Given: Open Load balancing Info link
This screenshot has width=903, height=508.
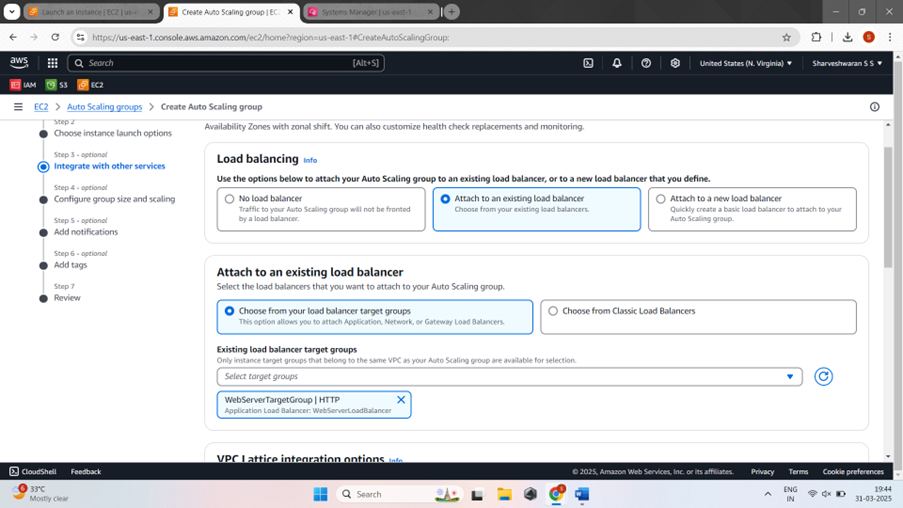Looking at the screenshot, I should [310, 160].
